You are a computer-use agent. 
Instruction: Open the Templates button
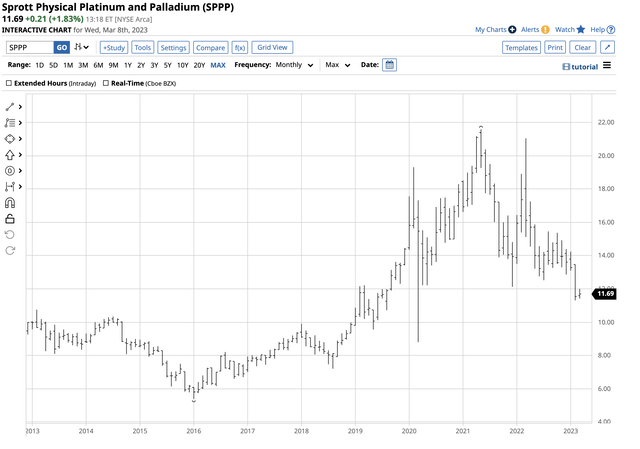pos(521,47)
